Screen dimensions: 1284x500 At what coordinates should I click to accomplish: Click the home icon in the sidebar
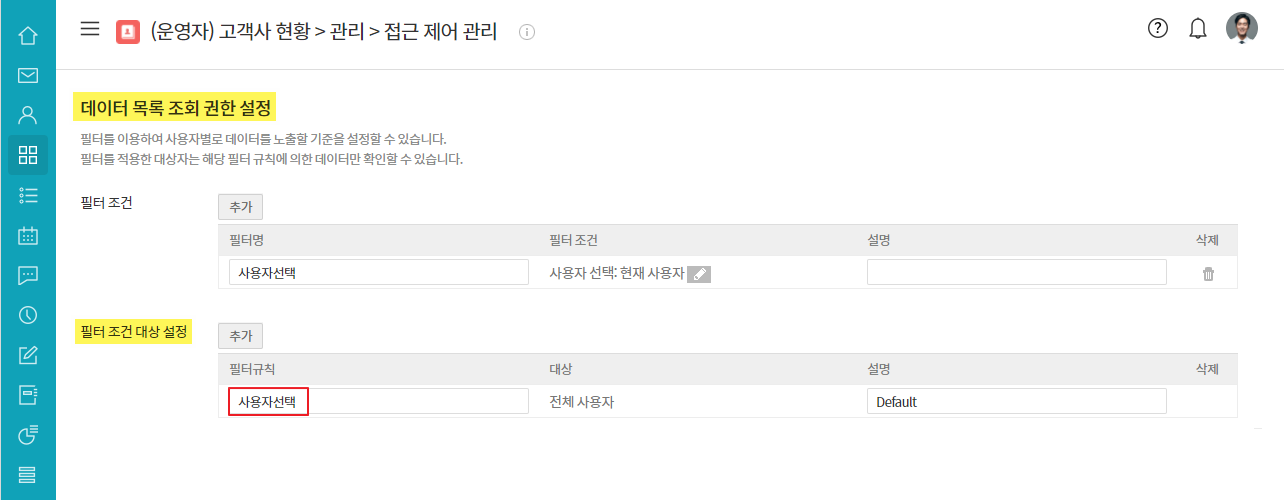[28, 36]
